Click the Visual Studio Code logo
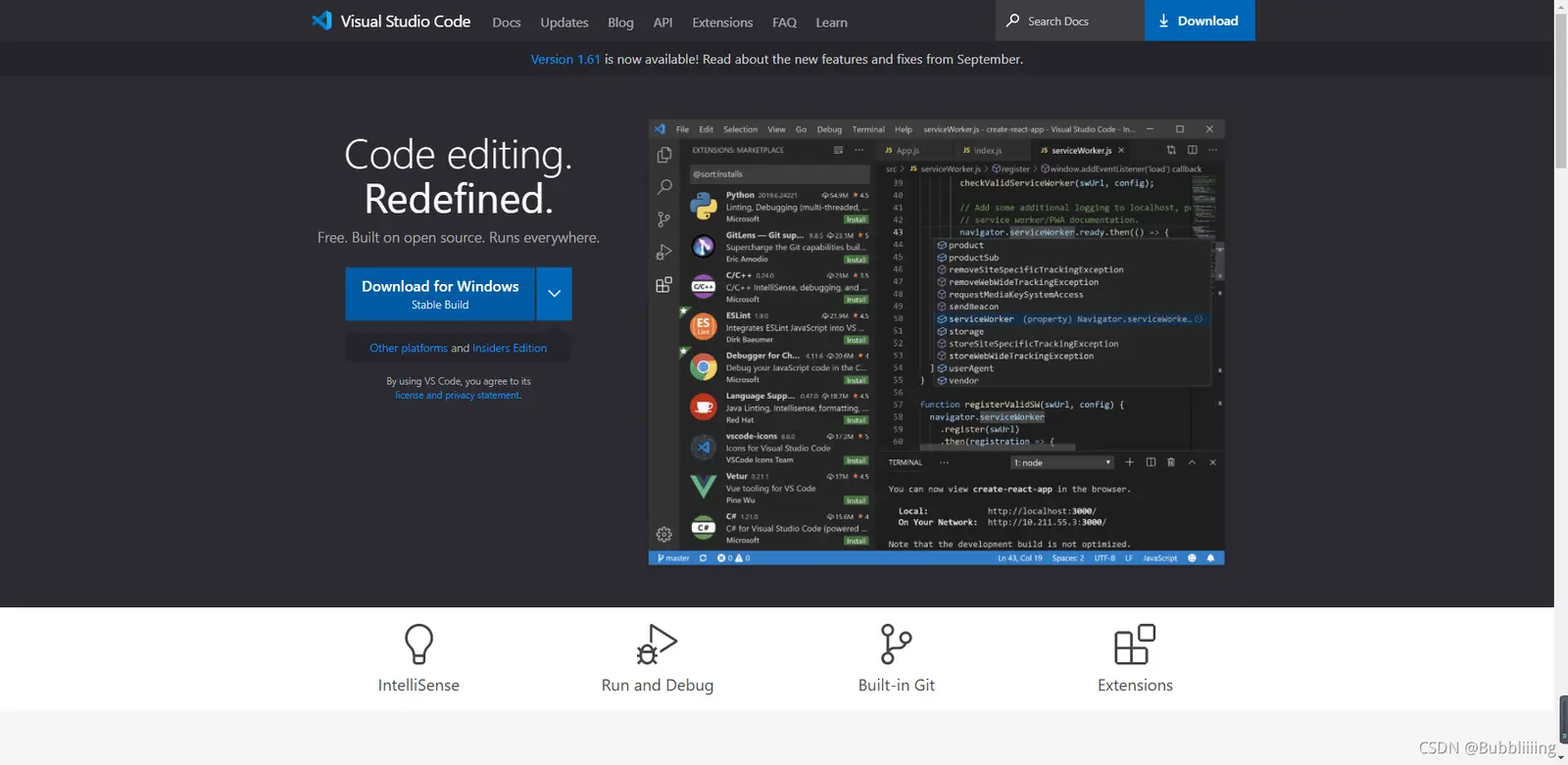 391,21
